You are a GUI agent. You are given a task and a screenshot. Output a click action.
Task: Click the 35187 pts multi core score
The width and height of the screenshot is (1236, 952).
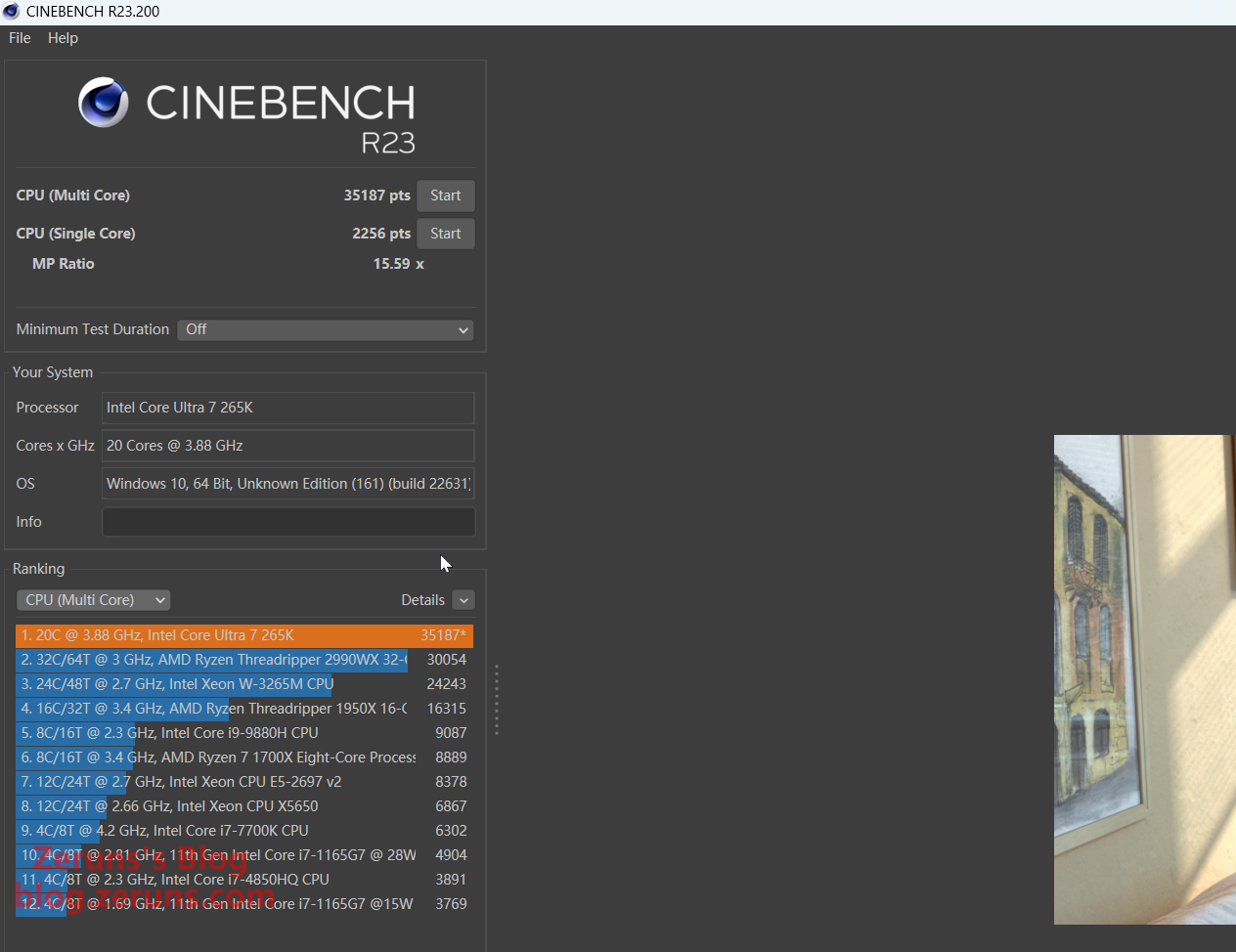click(x=376, y=195)
